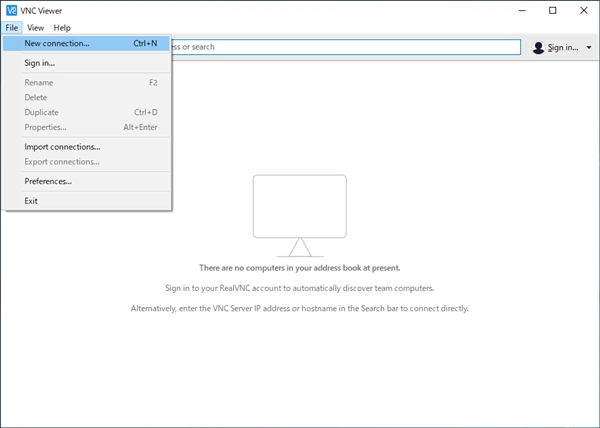Image resolution: width=600 pixels, height=428 pixels.
Task: Choose New connection... from File menu
Action: pyautogui.click(x=86, y=43)
